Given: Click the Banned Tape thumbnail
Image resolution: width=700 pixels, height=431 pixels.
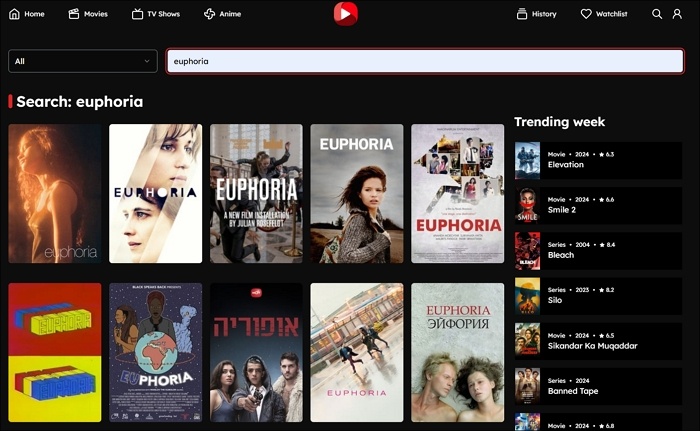Looking at the screenshot, I should pyautogui.click(x=527, y=386).
